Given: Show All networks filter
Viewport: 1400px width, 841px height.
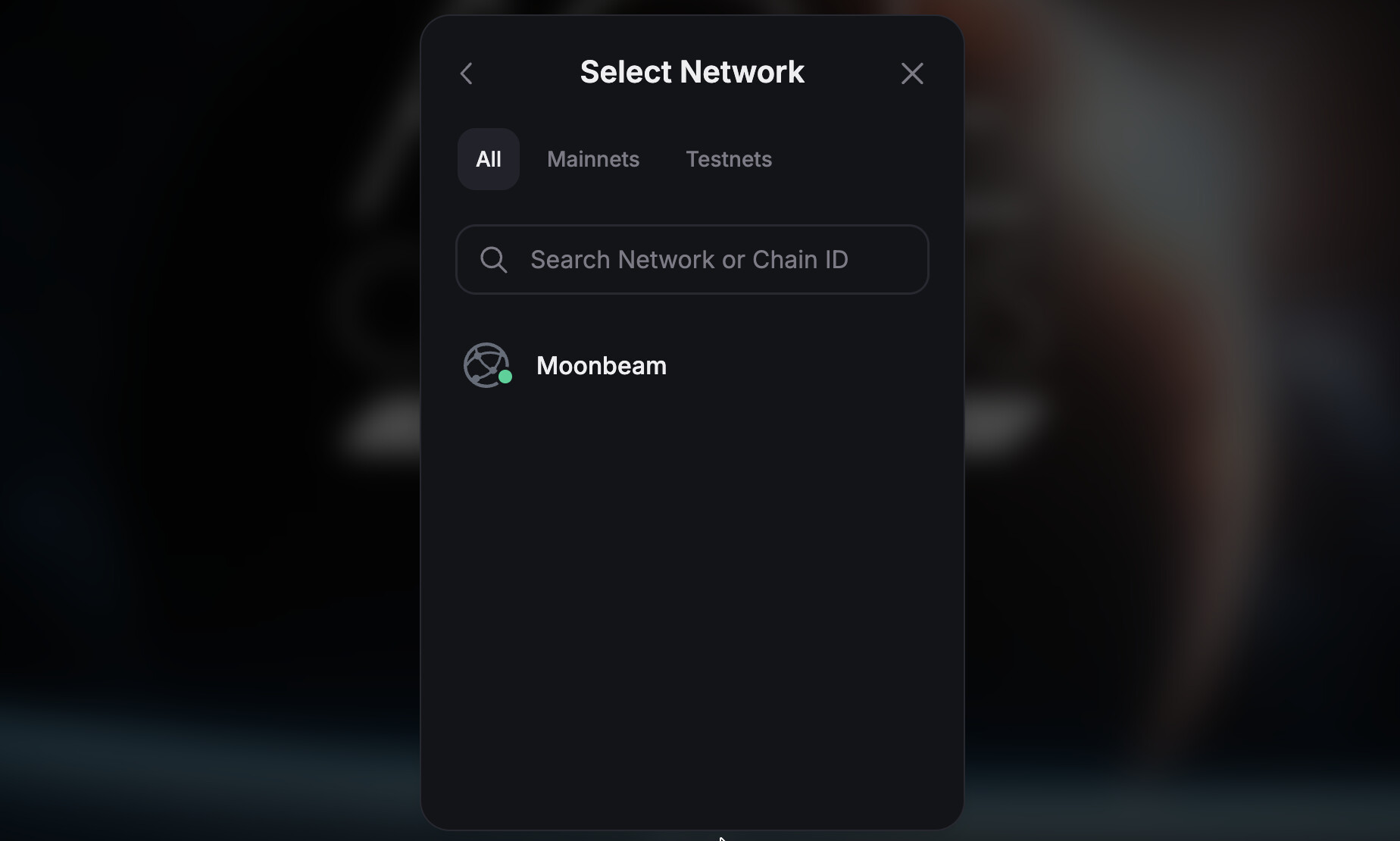Looking at the screenshot, I should (489, 159).
